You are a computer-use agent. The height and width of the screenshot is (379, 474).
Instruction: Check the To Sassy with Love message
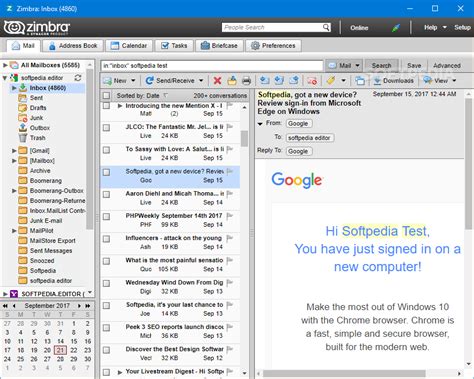[106, 150]
